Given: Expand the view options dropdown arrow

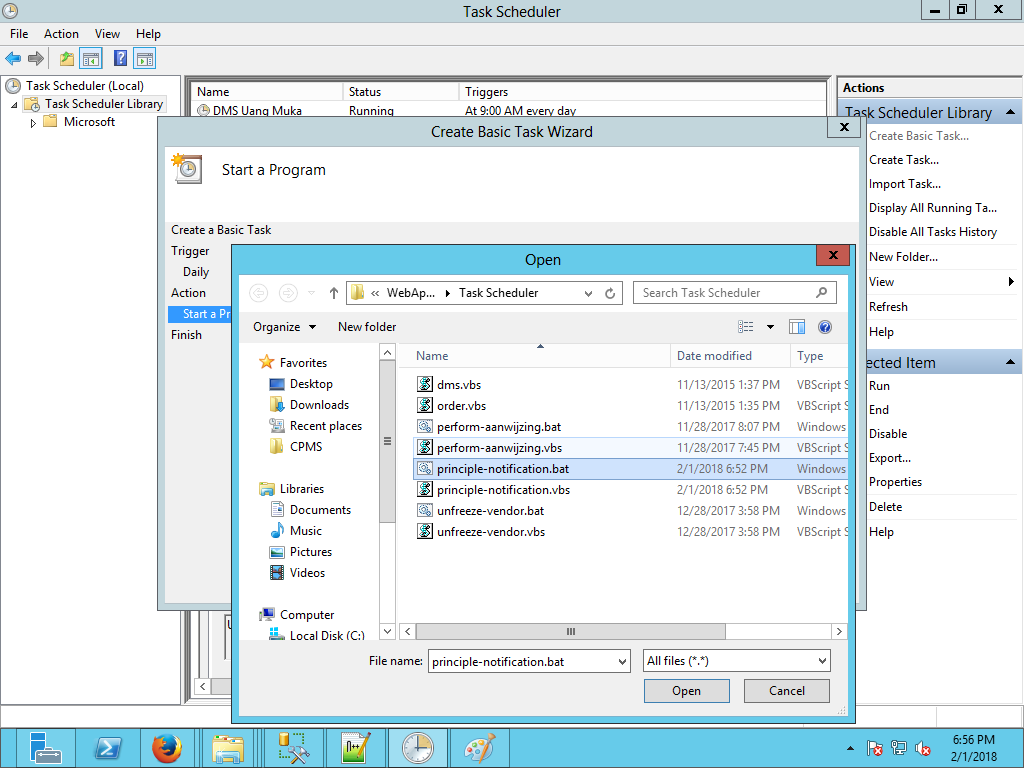Looking at the screenshot, I should [770, 327].
